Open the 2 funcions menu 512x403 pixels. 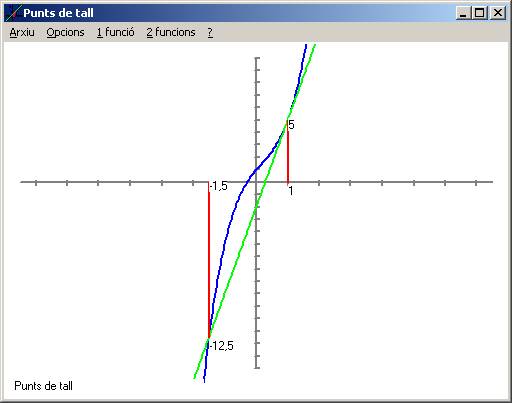pos(171,32)
